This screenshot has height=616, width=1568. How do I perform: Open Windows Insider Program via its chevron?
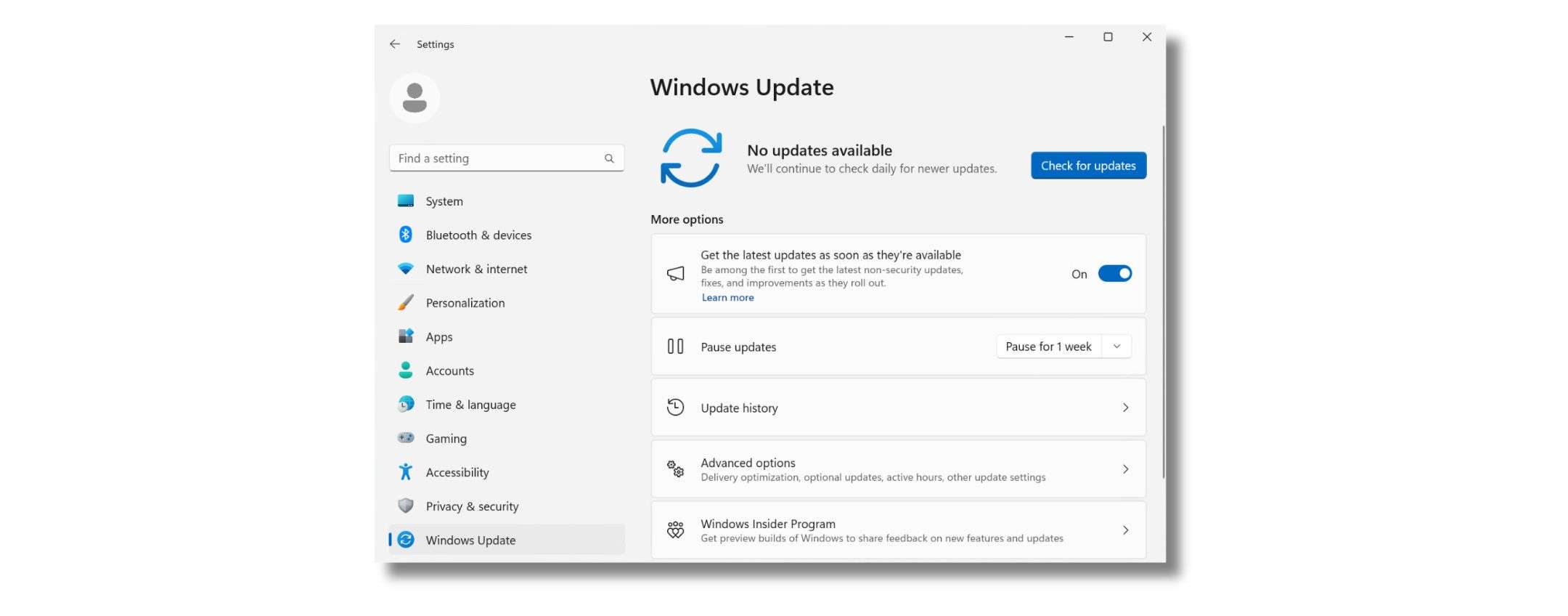click(x=1125, y=530)
